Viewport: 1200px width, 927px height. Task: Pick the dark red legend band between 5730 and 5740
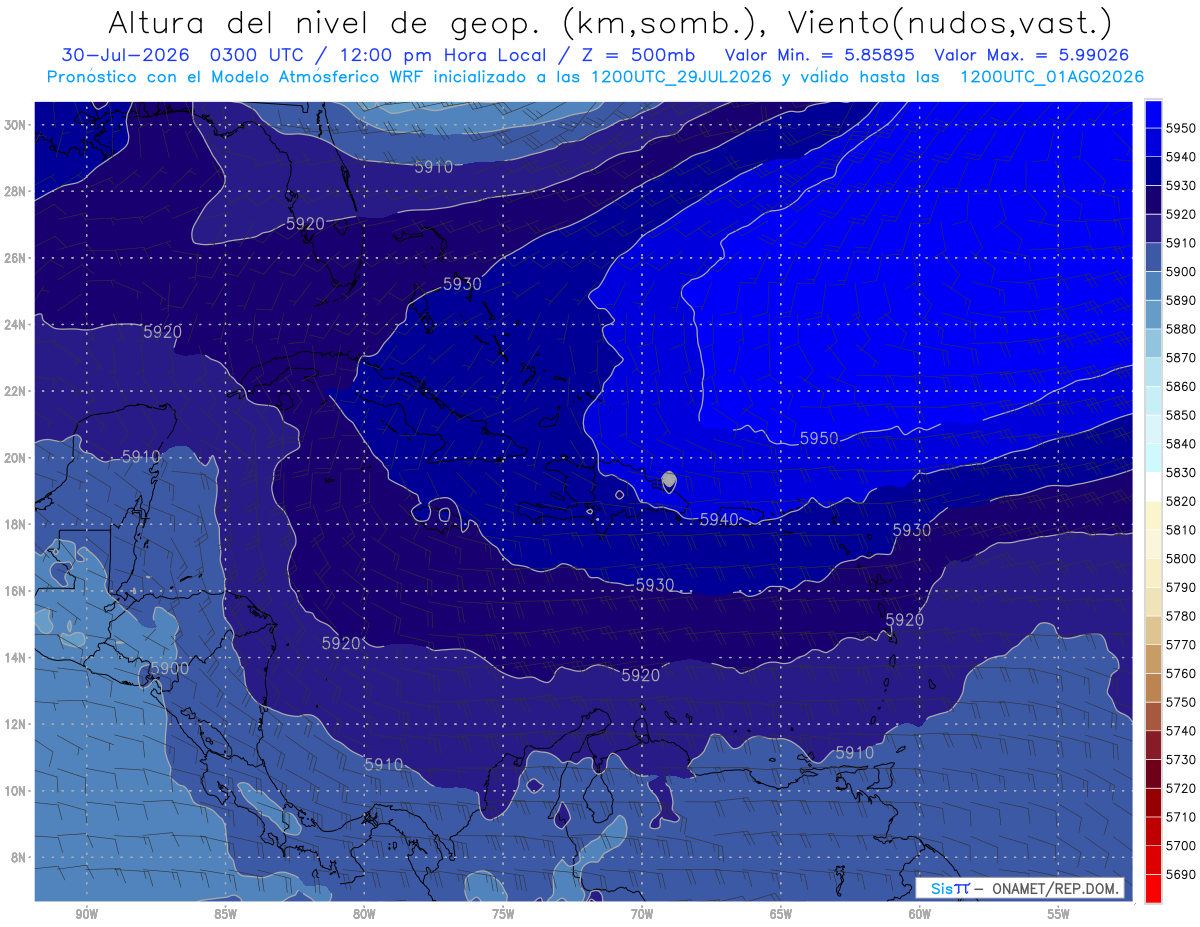click(x=1153, y=745)
